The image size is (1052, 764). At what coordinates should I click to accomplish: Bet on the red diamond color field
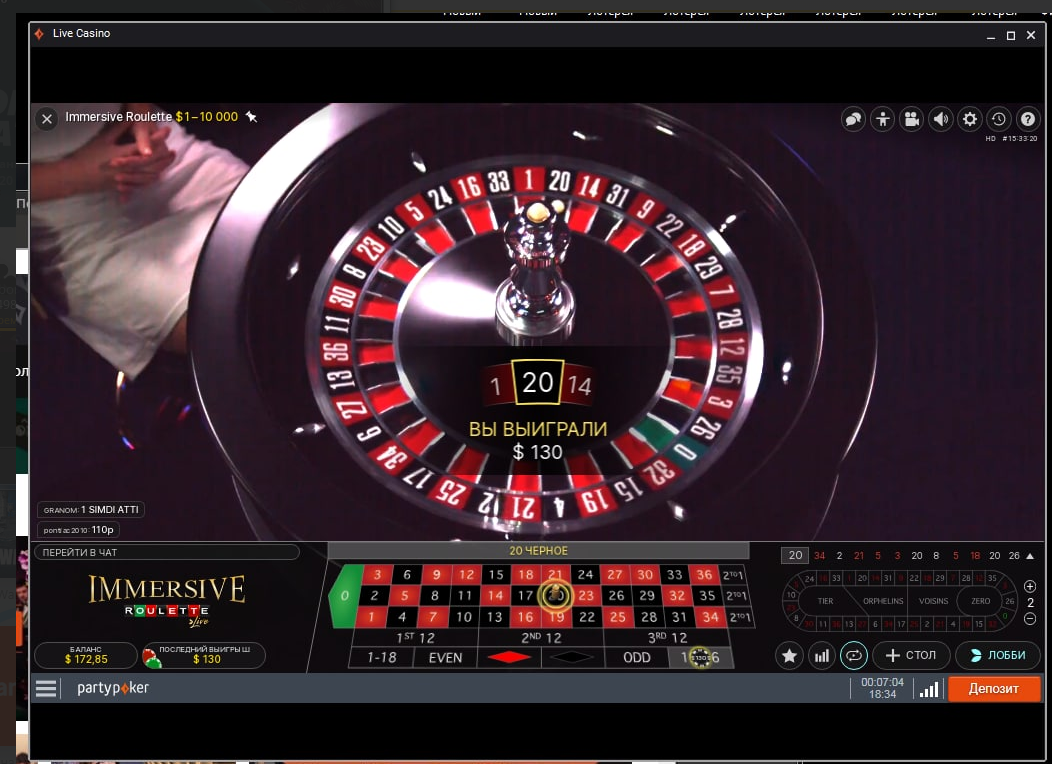coord(509,658)
